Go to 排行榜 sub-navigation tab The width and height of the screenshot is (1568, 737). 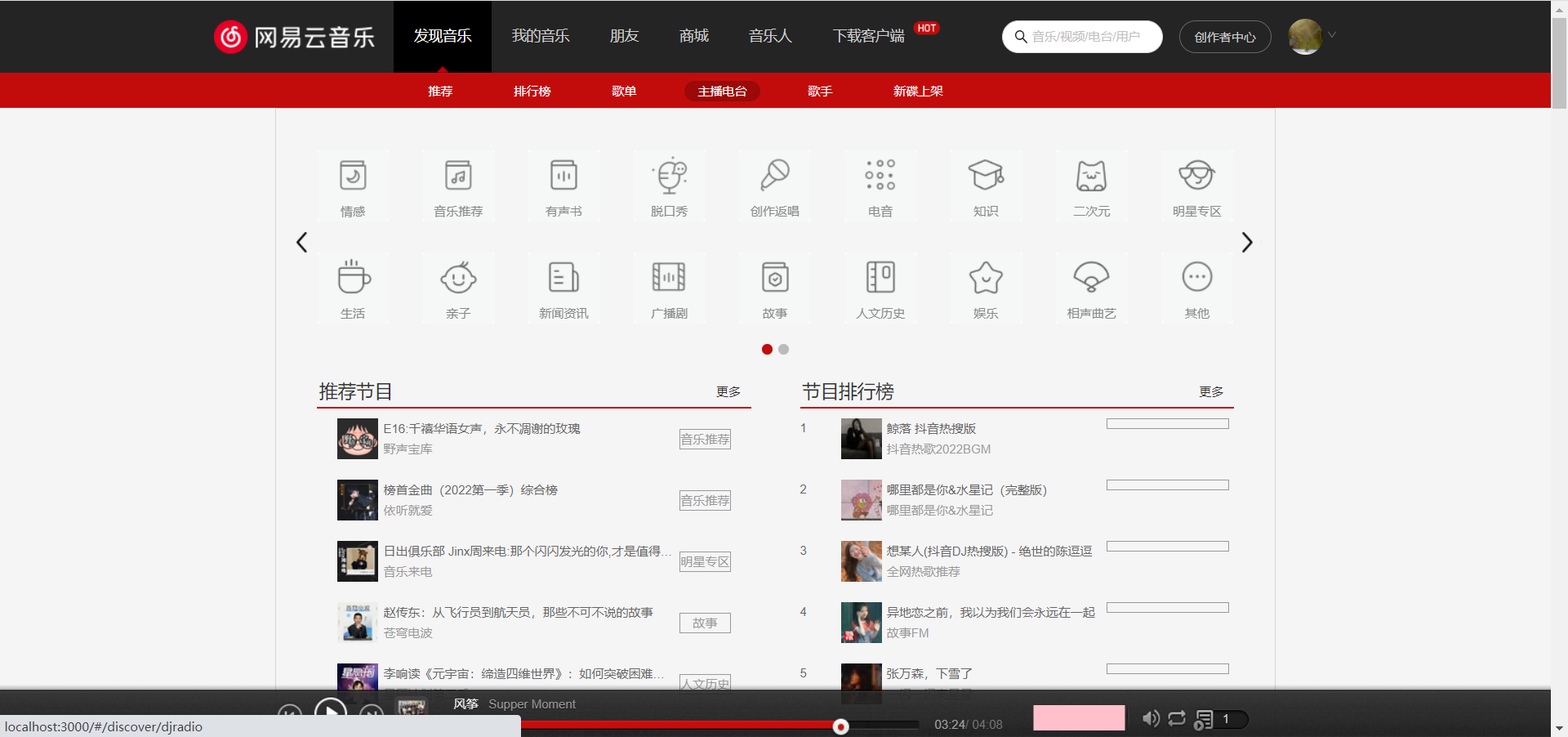pos(532,91)
